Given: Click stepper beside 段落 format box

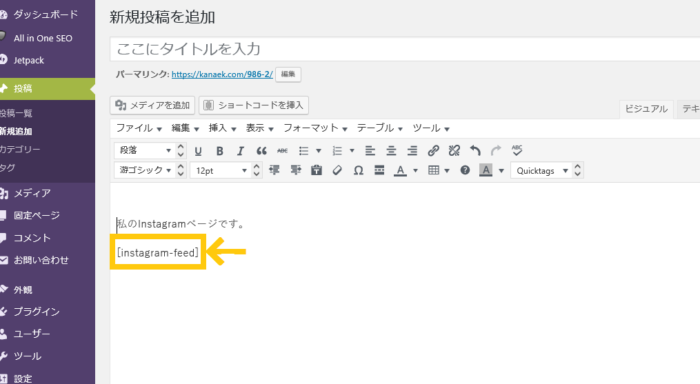Looking at the screenshot, I should click(180, 150).
